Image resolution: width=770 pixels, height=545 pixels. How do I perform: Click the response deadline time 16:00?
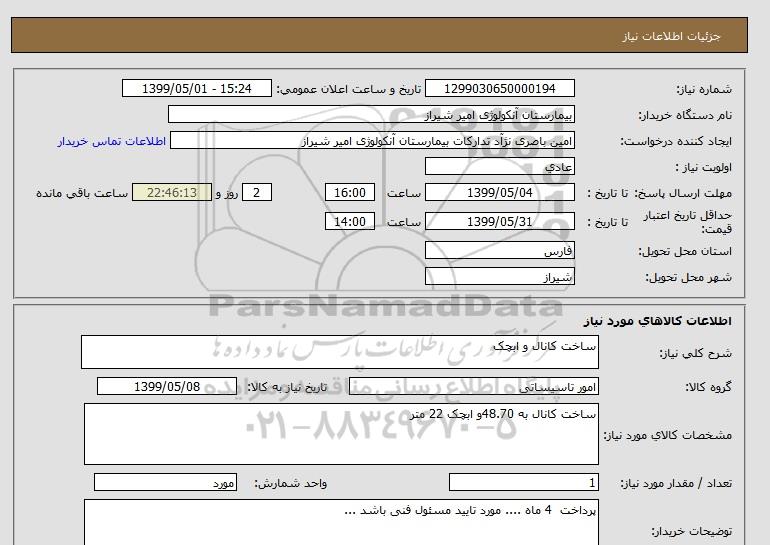coord(350,192)
